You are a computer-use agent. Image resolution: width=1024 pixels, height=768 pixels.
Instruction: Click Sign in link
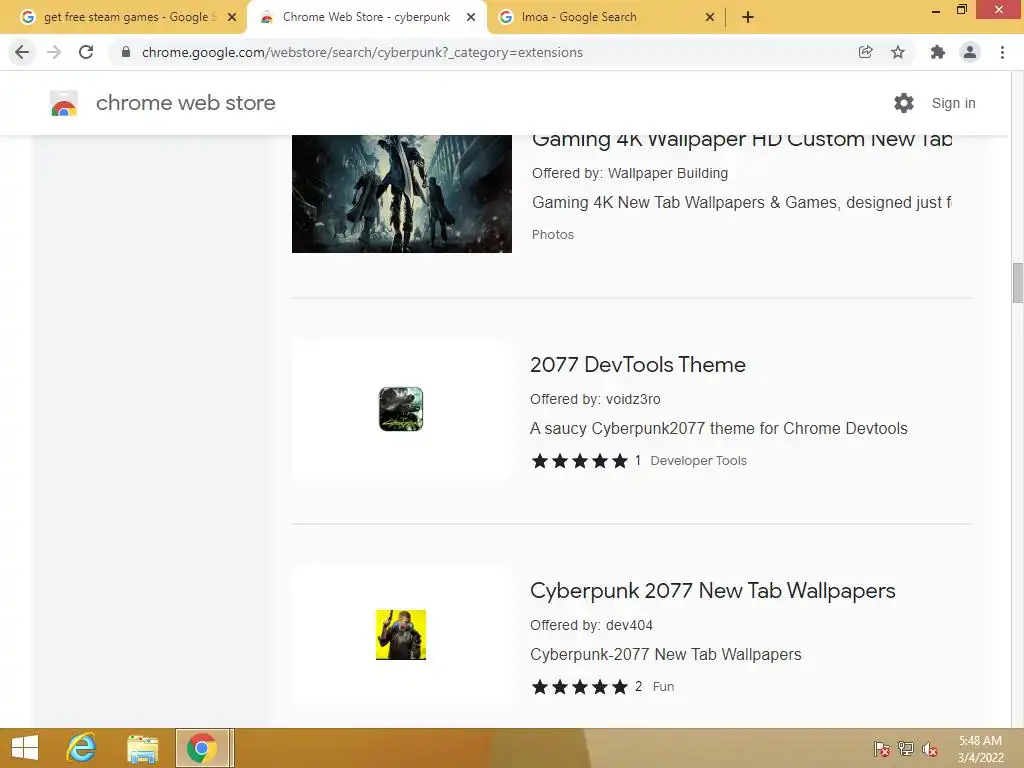953,103
